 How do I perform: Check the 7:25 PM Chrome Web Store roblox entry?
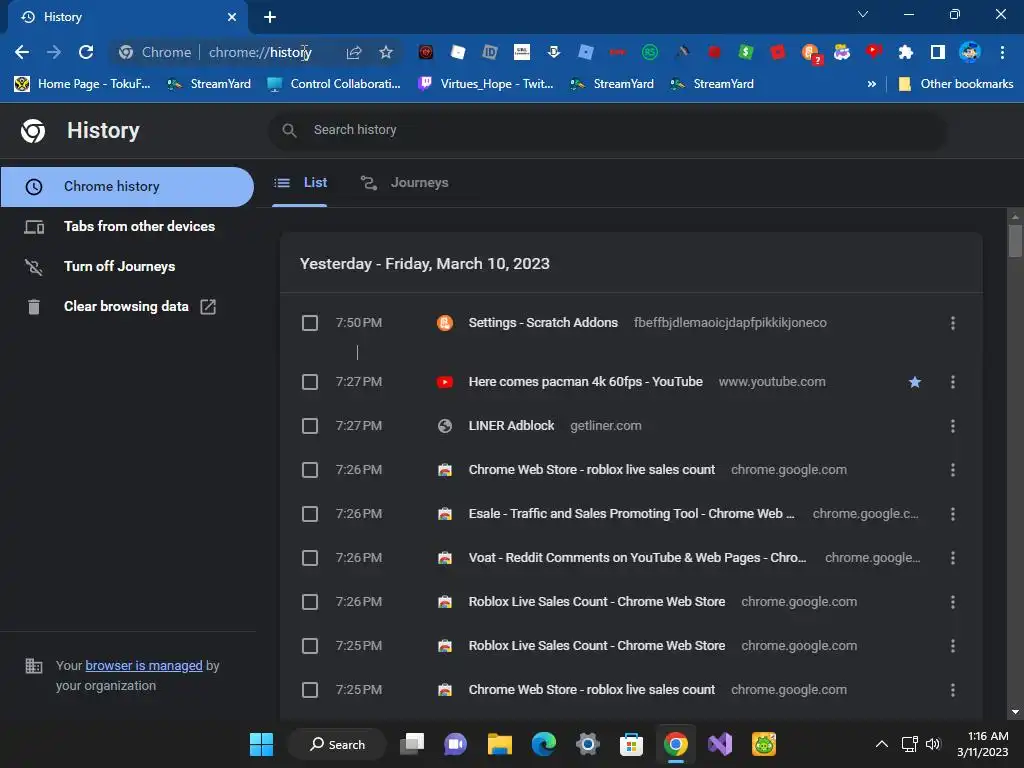(x=310, y=690)
